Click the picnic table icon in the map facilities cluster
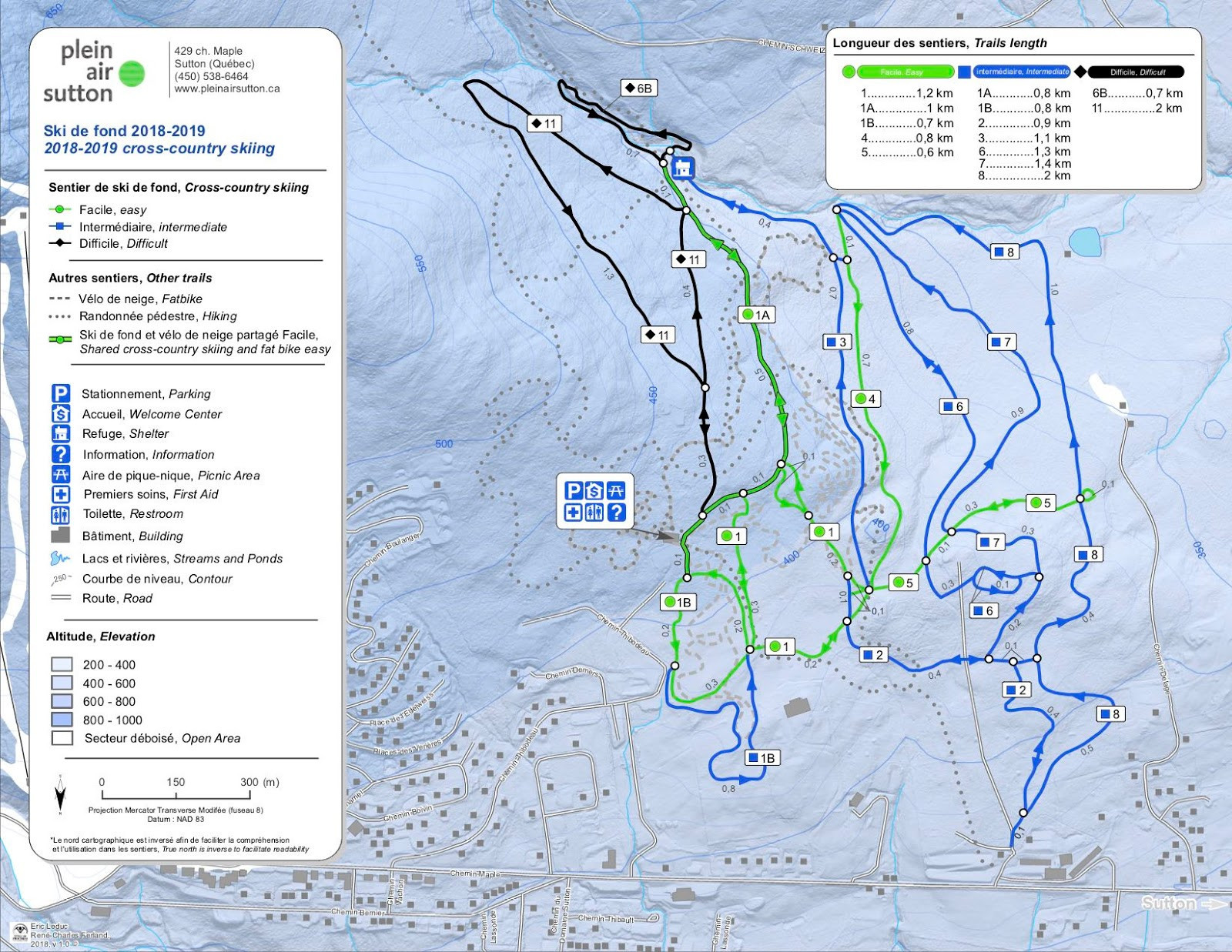The image size is (1232, 952). pos(616,491)
